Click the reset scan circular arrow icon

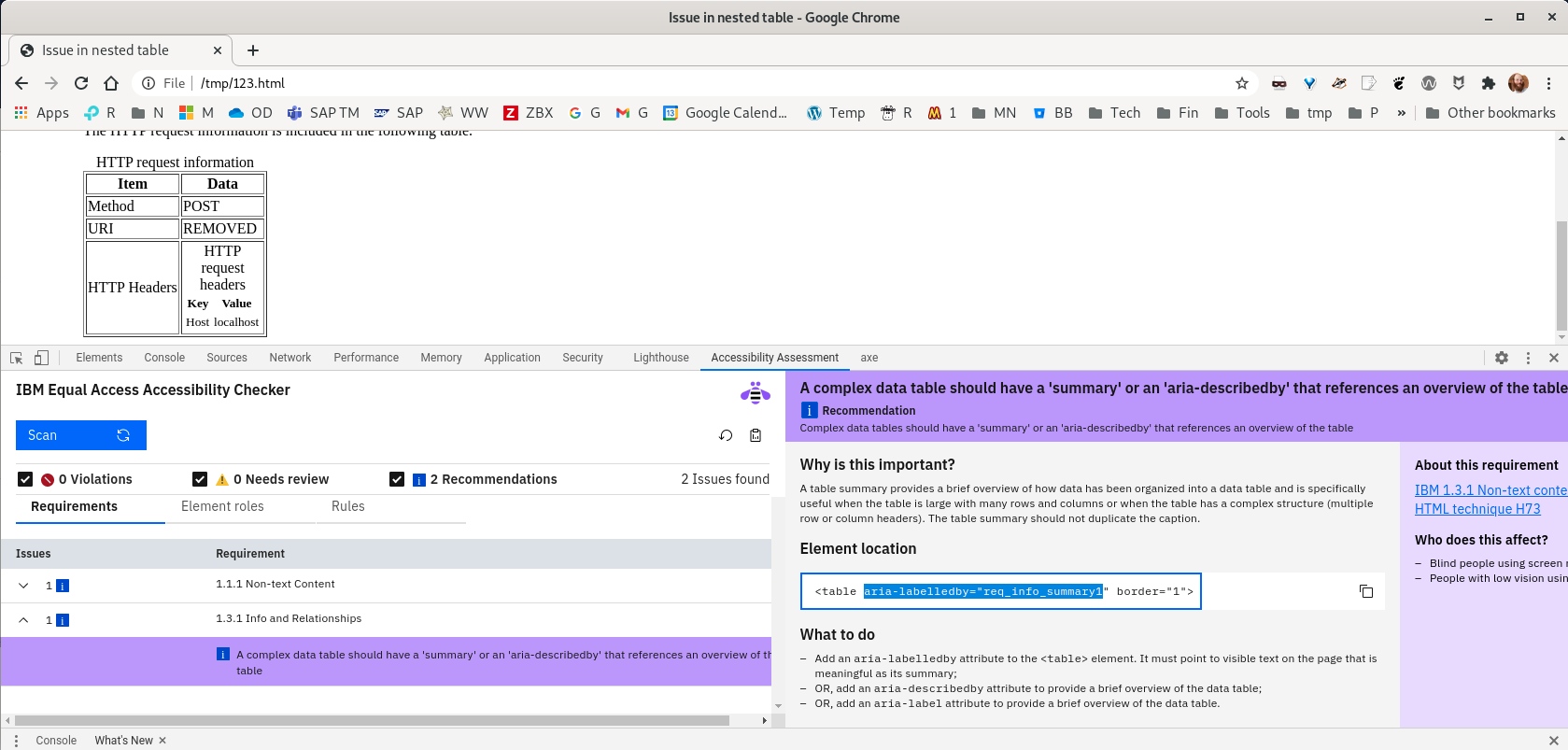pyautogui.click(x=726, y=435)
